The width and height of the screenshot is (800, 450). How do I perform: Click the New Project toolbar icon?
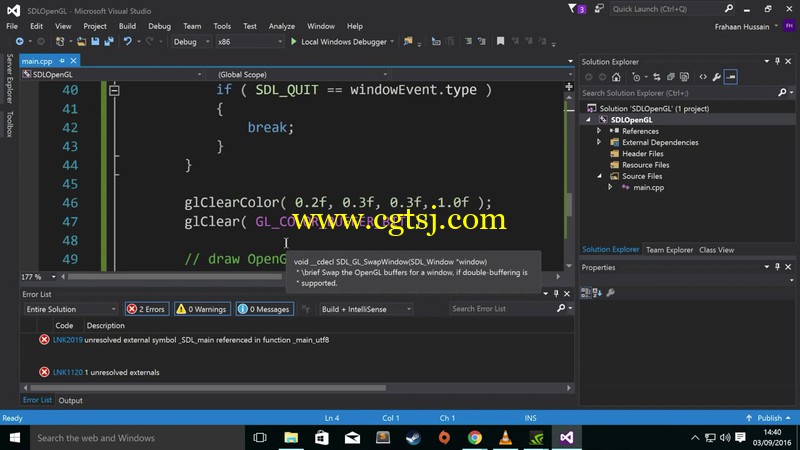pyautogui.click(x=60, y=41)
